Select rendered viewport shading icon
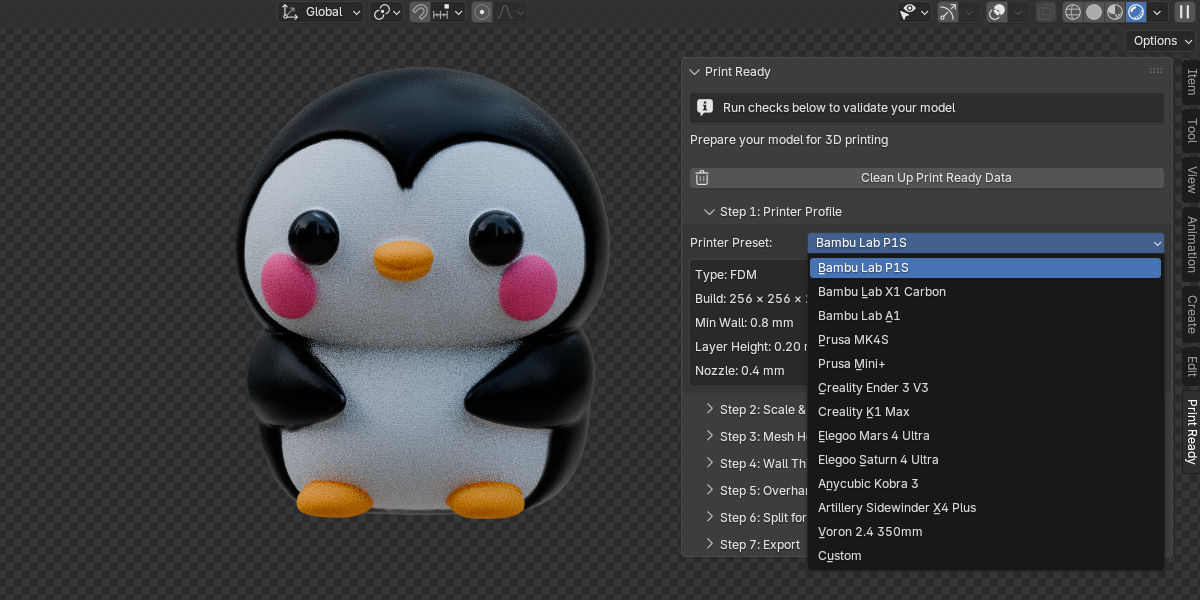This screenshot has width=1200, height=600. [x=1136, y=12]
